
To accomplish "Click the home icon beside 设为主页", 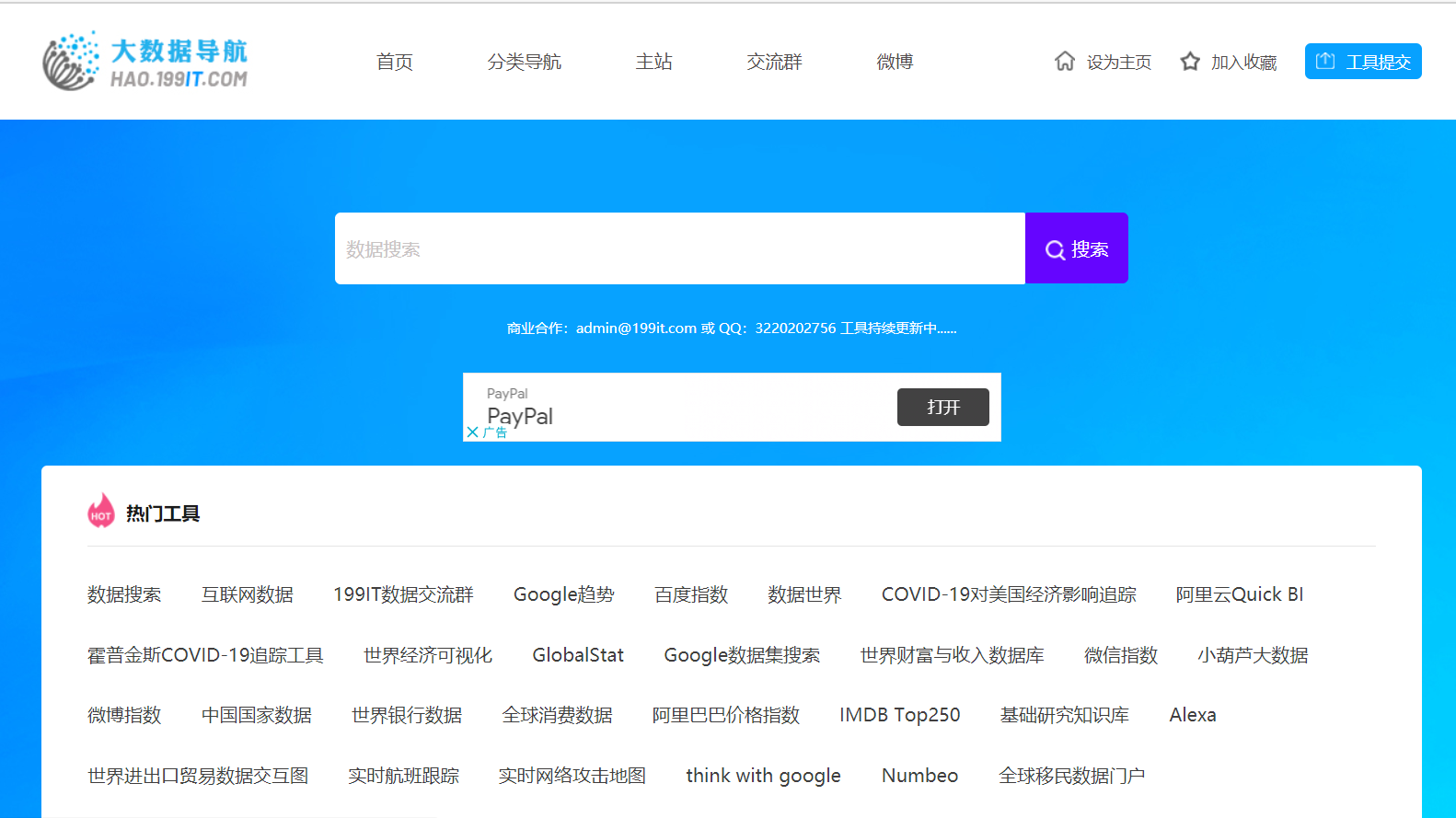I will [x=1065, y=62].
